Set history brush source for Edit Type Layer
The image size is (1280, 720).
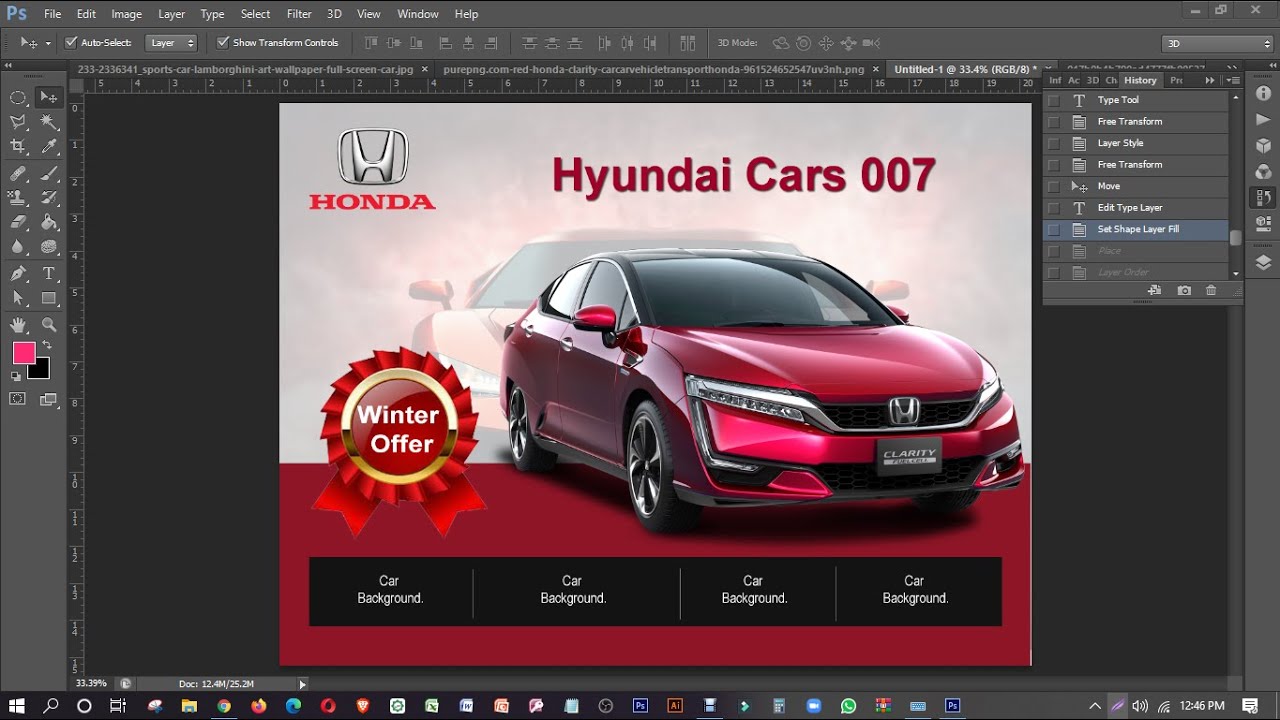(x=1053, y=208)
